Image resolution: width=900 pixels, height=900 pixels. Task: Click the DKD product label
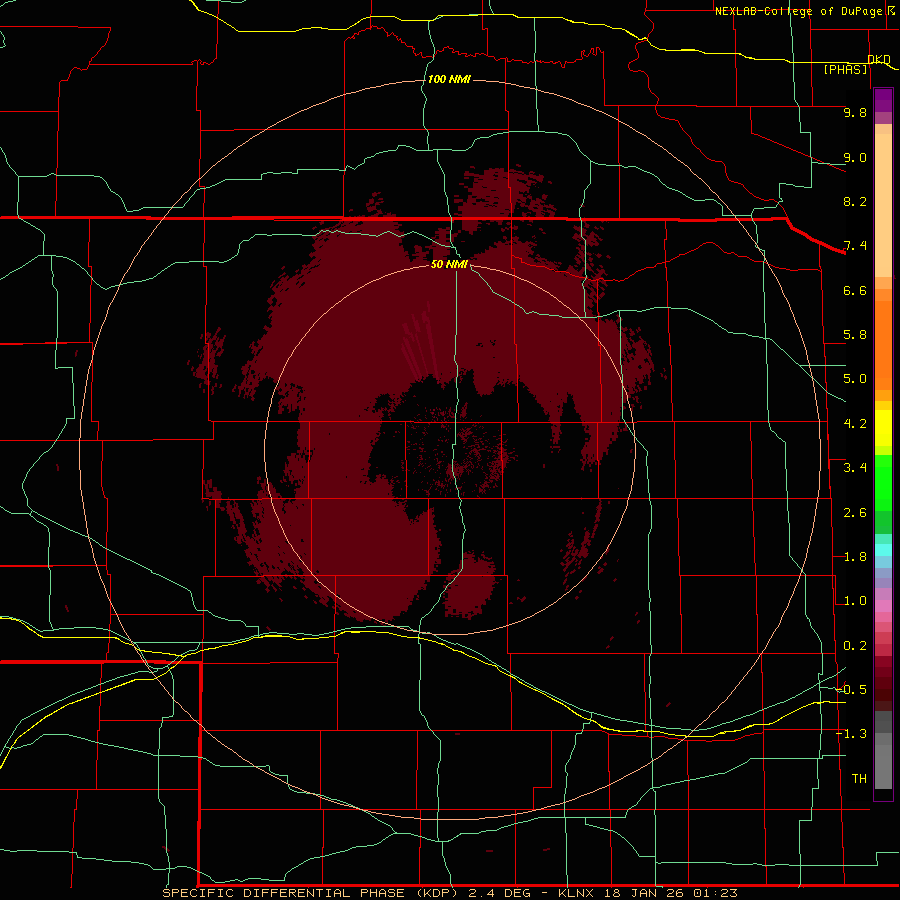(x=879, y=59)
